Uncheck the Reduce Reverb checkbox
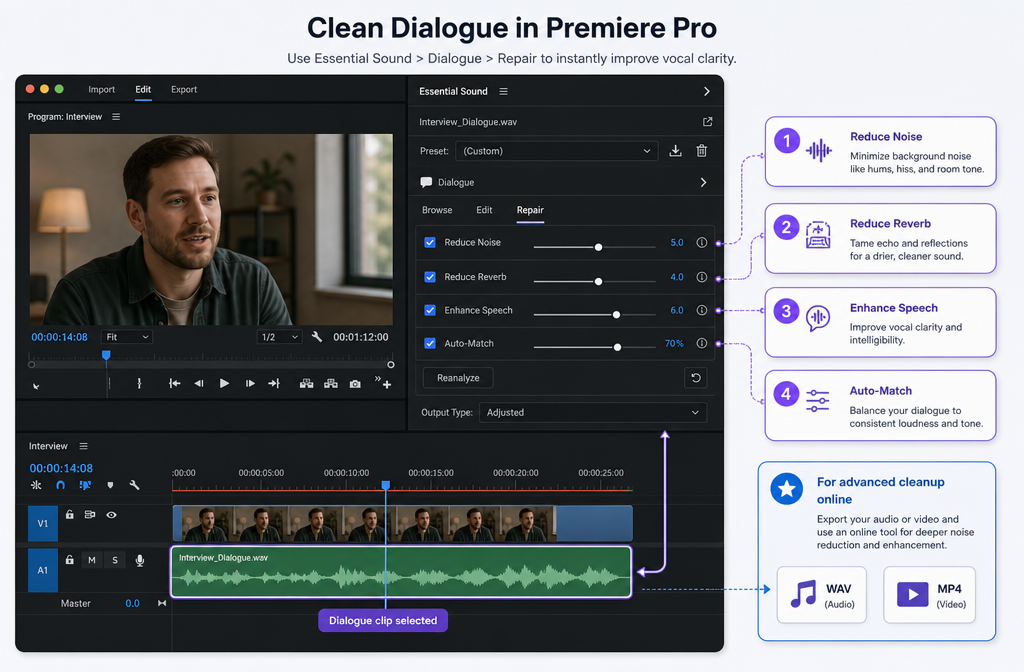Image resolution: width=1024 pixels, height=672 pixels. (x=430, y=277)
